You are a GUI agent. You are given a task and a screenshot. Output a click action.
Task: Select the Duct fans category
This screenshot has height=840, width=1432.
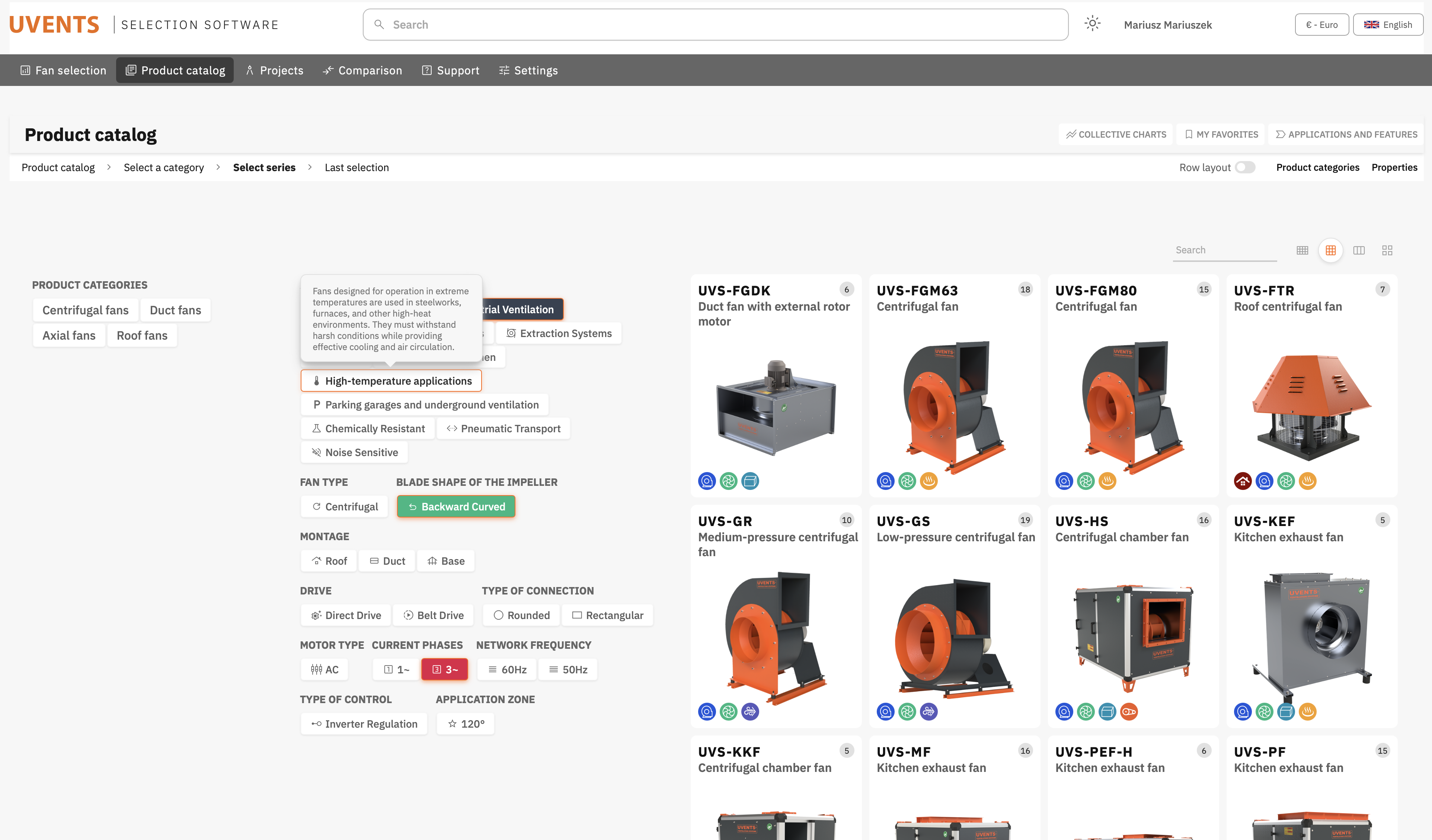tap(176, 310)
